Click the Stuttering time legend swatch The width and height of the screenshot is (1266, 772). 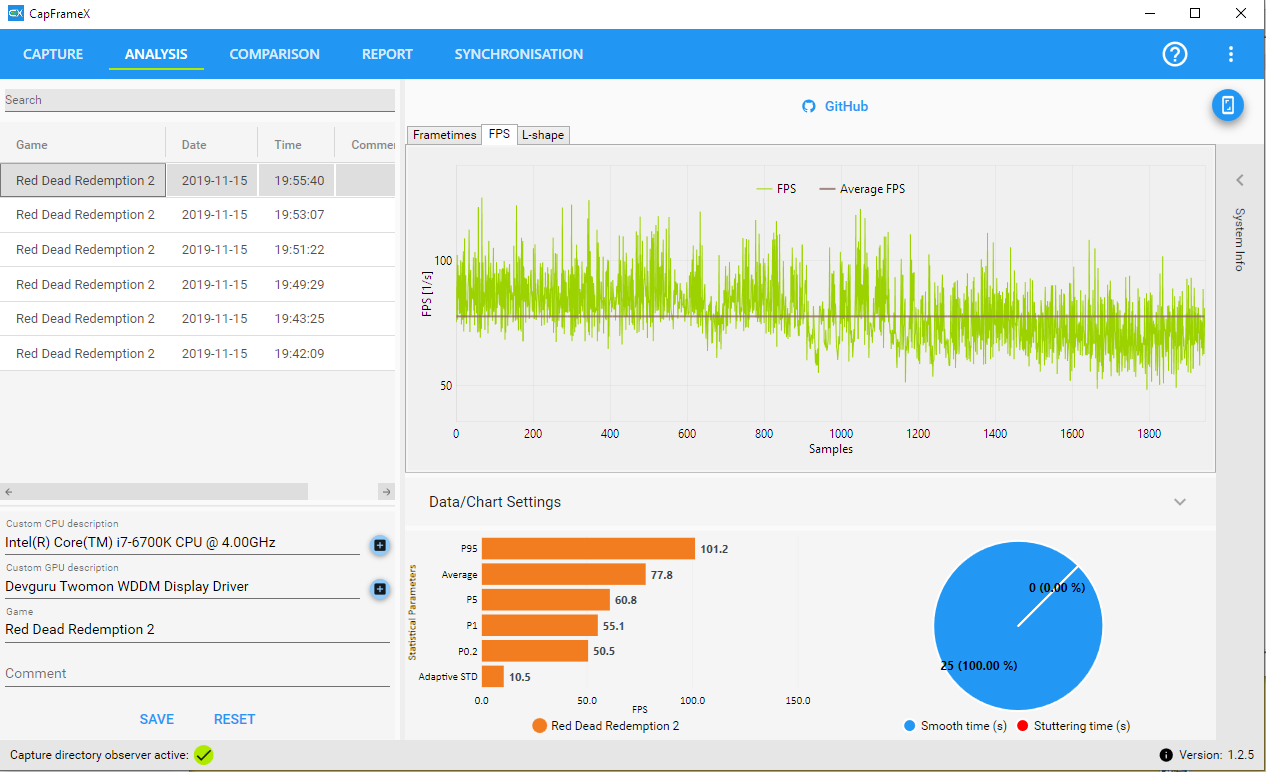pyautogui.click(x=1023, y=726)
